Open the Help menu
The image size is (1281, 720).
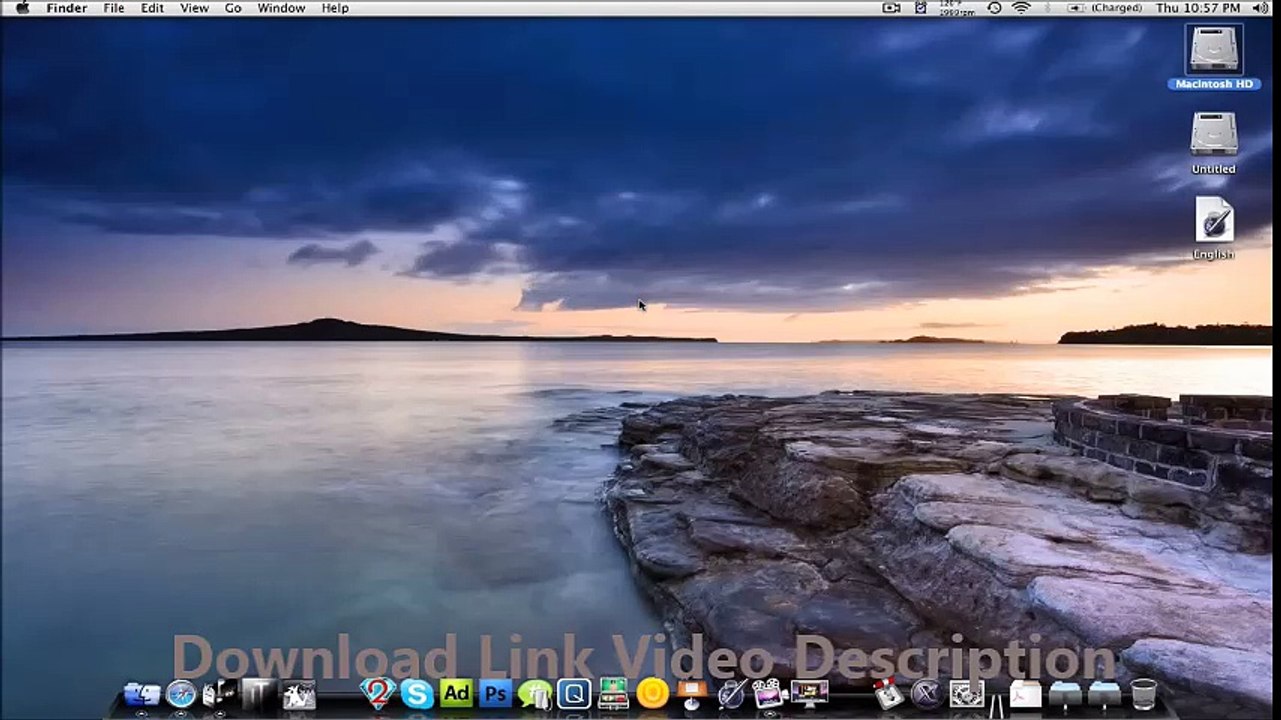[335, 8]
